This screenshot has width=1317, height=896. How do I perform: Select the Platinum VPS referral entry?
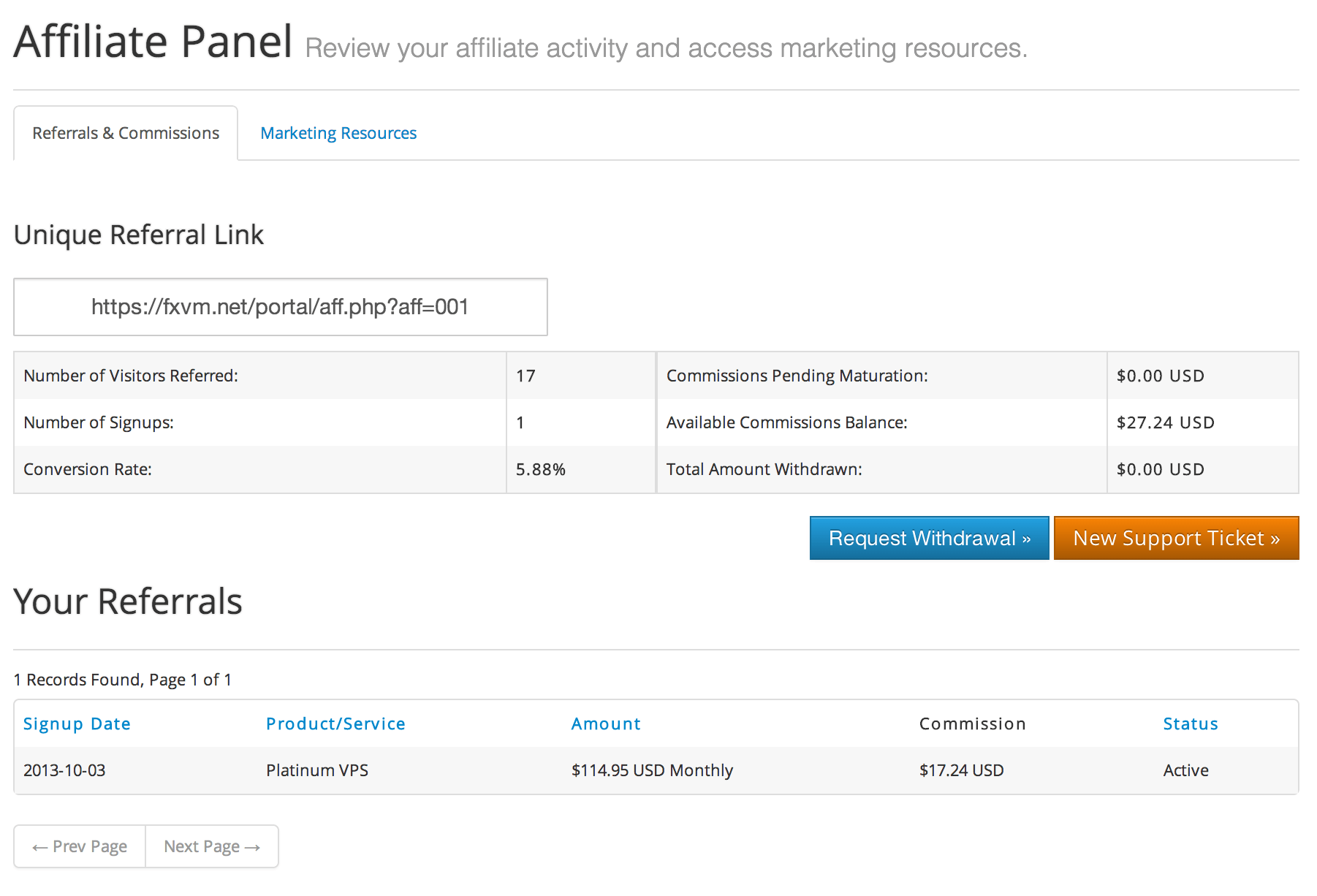[317, 770]
